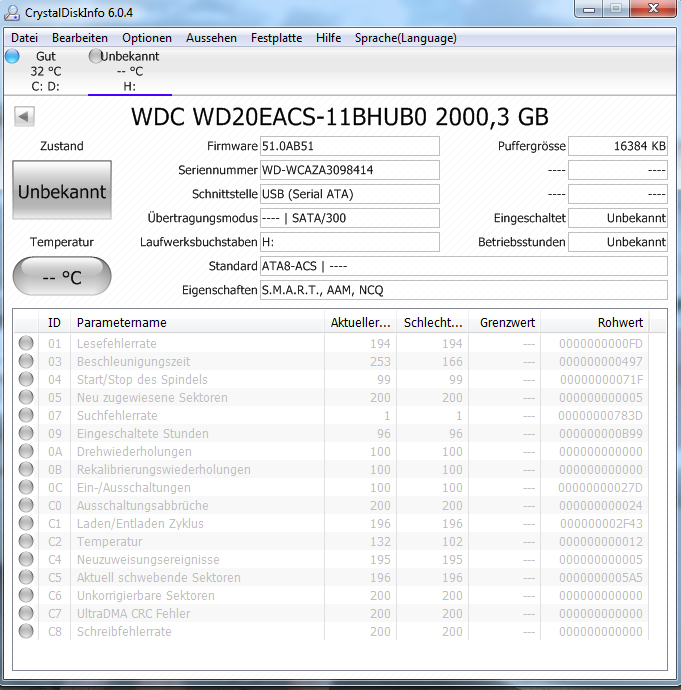Click the ID column header
This screenshot has height=690, width=681.
coord(54,323)
